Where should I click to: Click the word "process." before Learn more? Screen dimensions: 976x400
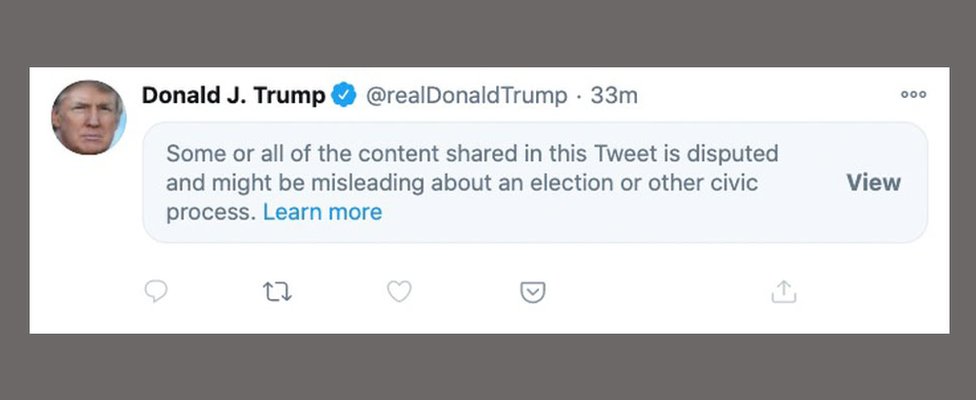(x=211, y=212)
